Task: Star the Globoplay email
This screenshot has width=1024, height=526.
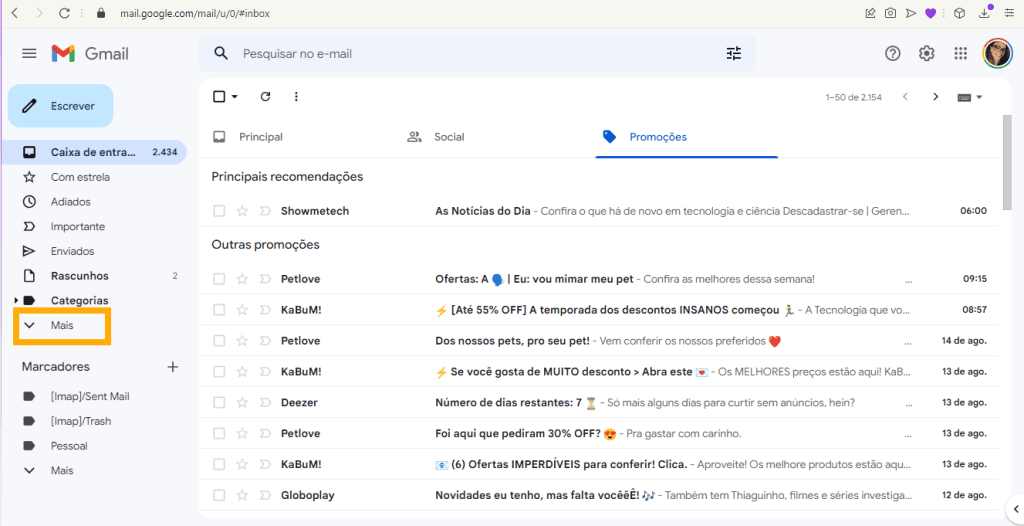Action: 242,495
